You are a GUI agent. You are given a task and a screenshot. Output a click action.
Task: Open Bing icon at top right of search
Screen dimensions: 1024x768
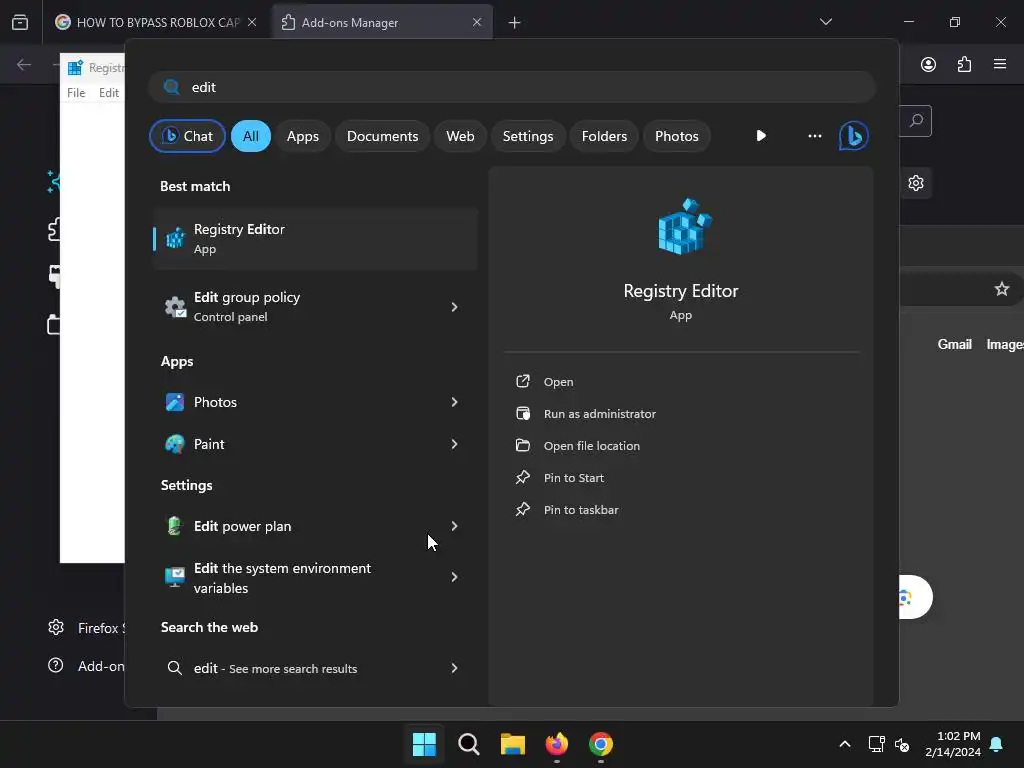854,136
